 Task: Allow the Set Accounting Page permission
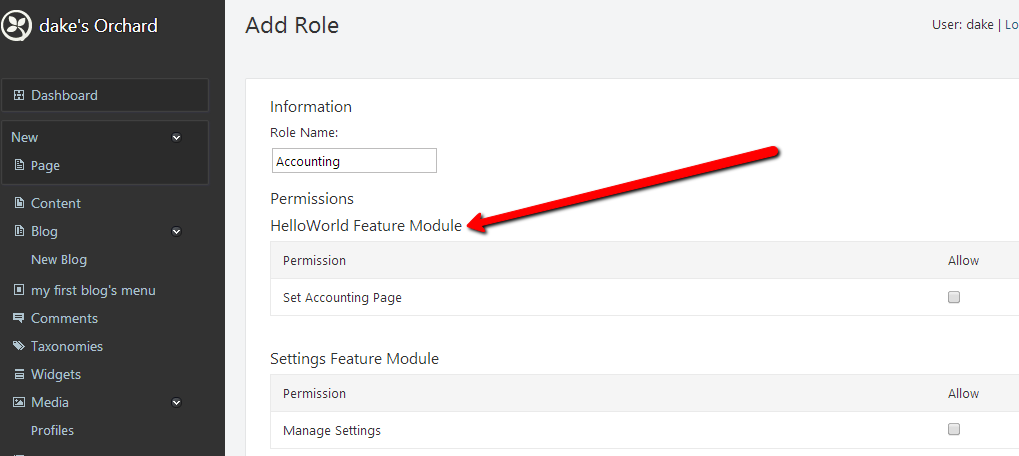(x=953, y=298)
